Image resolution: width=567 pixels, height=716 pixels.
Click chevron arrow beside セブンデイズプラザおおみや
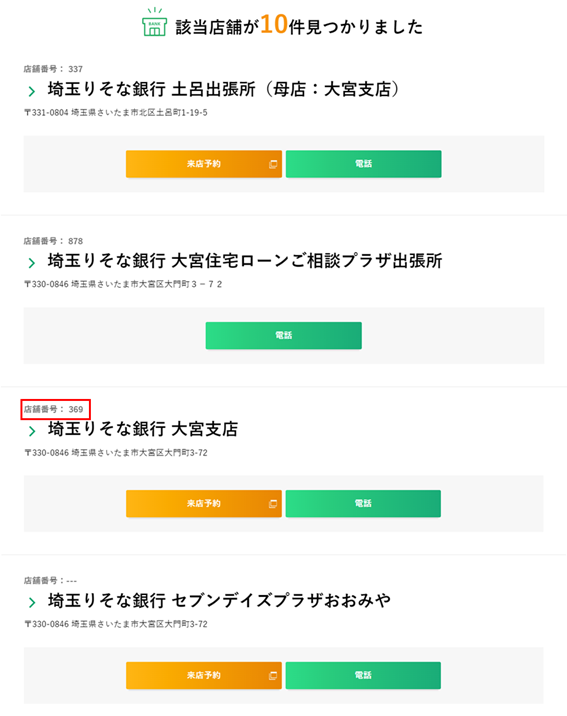coord(32,602)
